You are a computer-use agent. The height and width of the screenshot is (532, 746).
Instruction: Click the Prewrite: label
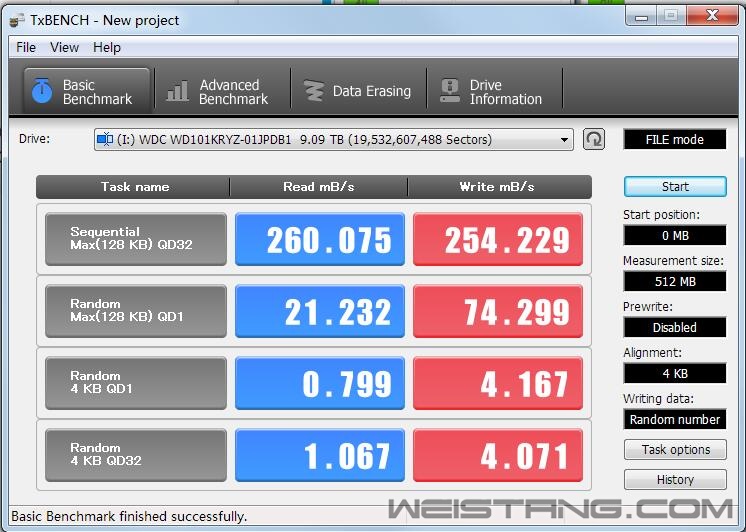[648, 306]
